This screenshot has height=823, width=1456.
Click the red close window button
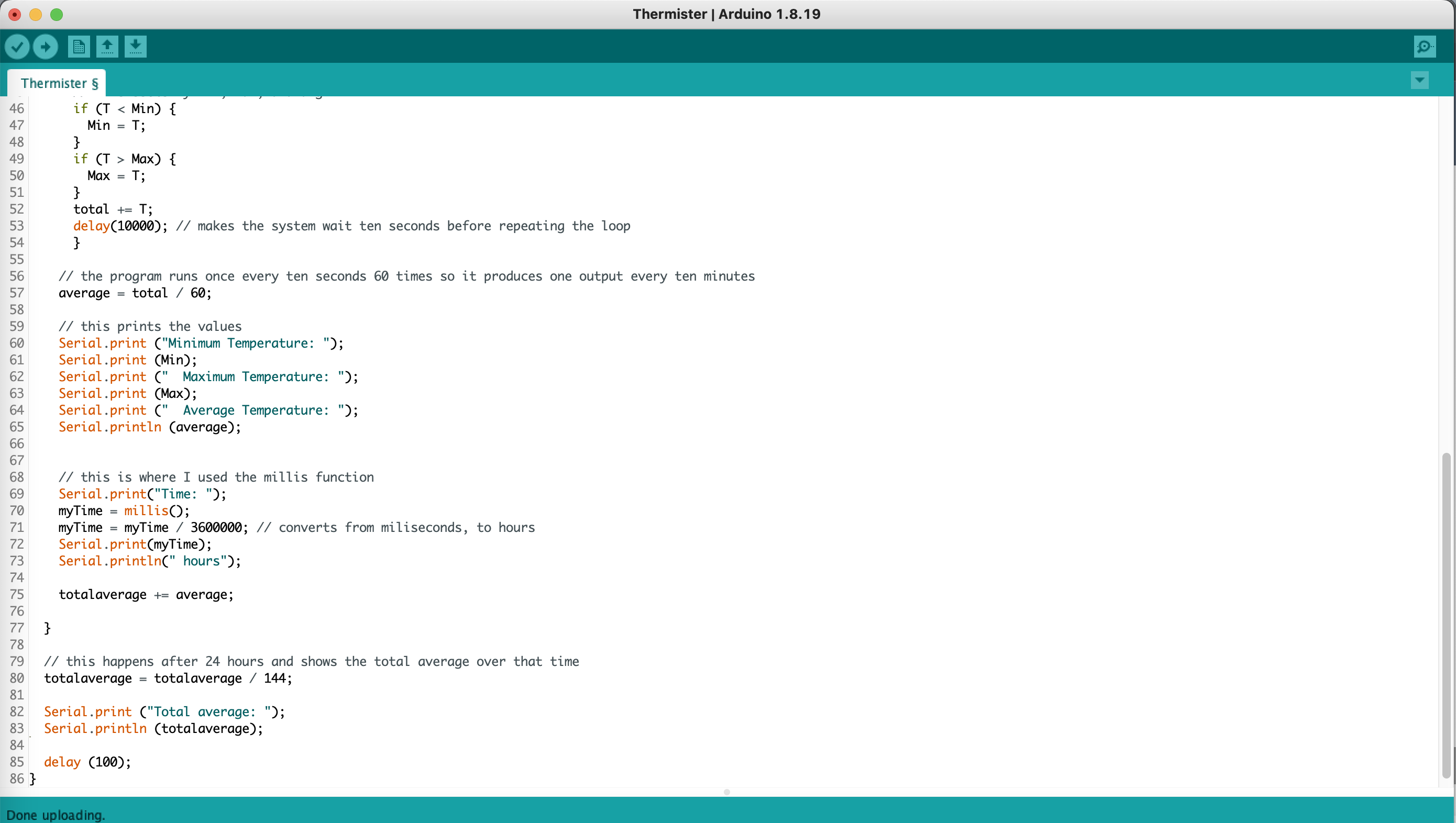15,14
